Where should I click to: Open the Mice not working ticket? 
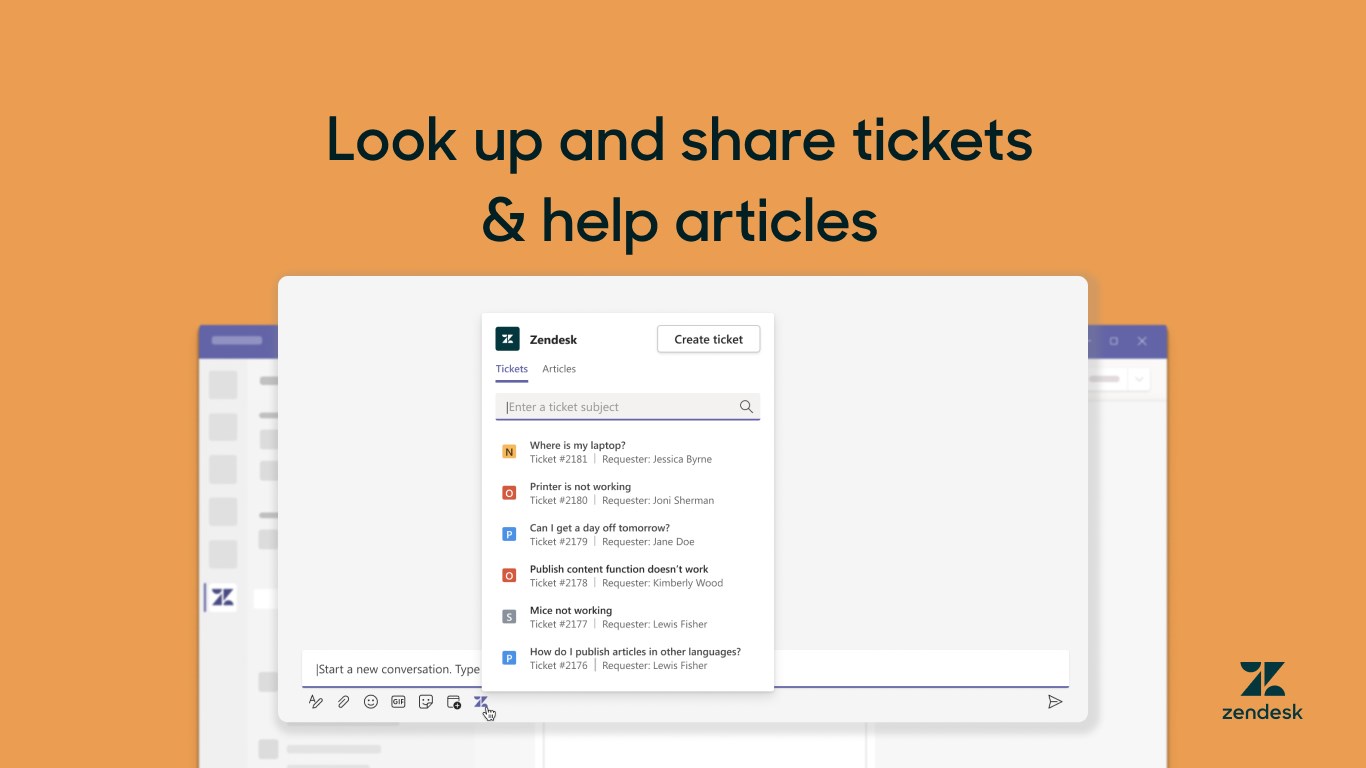pos(627,617)
